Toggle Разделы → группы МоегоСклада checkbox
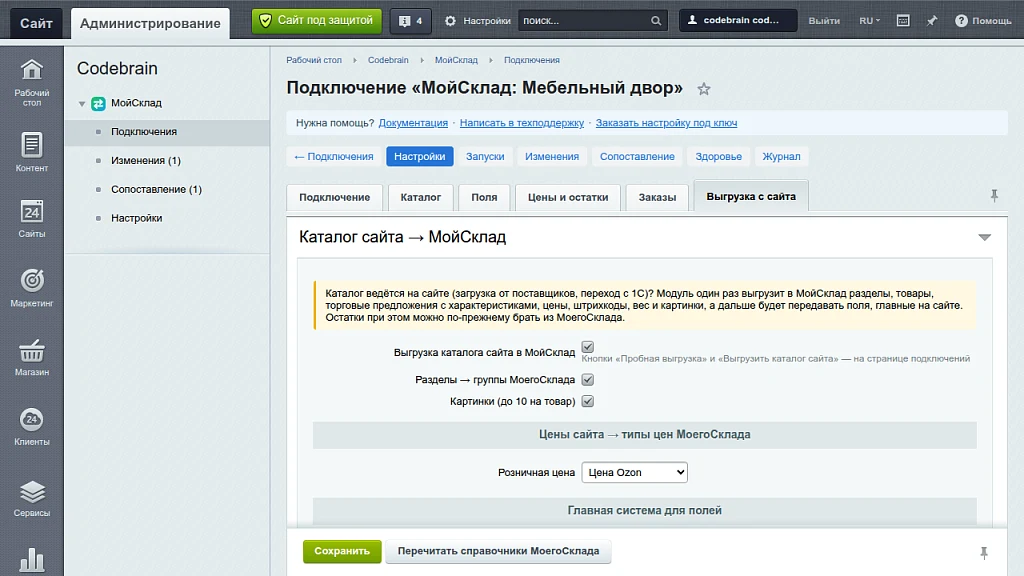This screenshot has width=1024, height=576. [588, 379]
